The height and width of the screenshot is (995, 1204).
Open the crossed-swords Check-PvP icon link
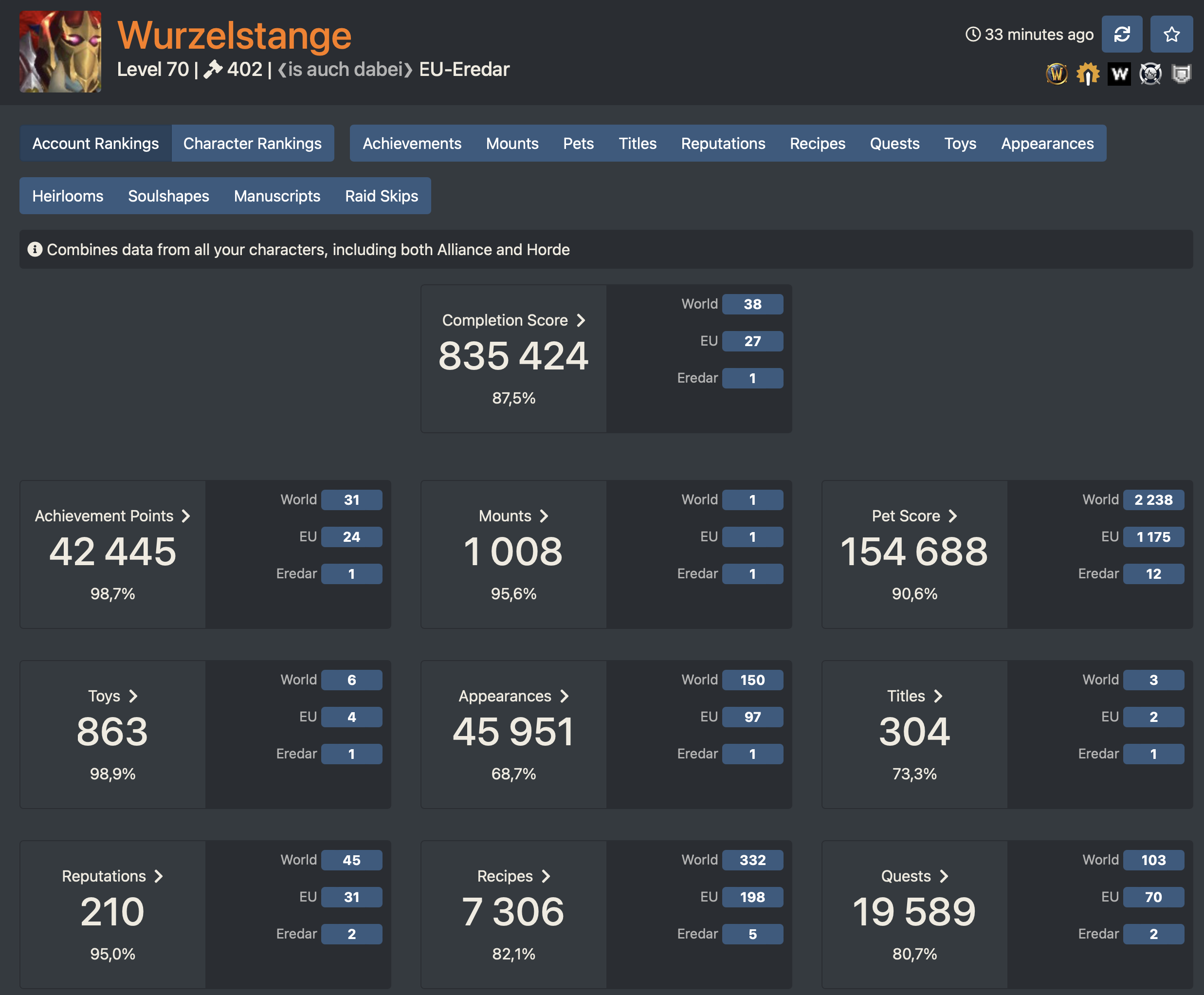click(x=1149, y=74)
